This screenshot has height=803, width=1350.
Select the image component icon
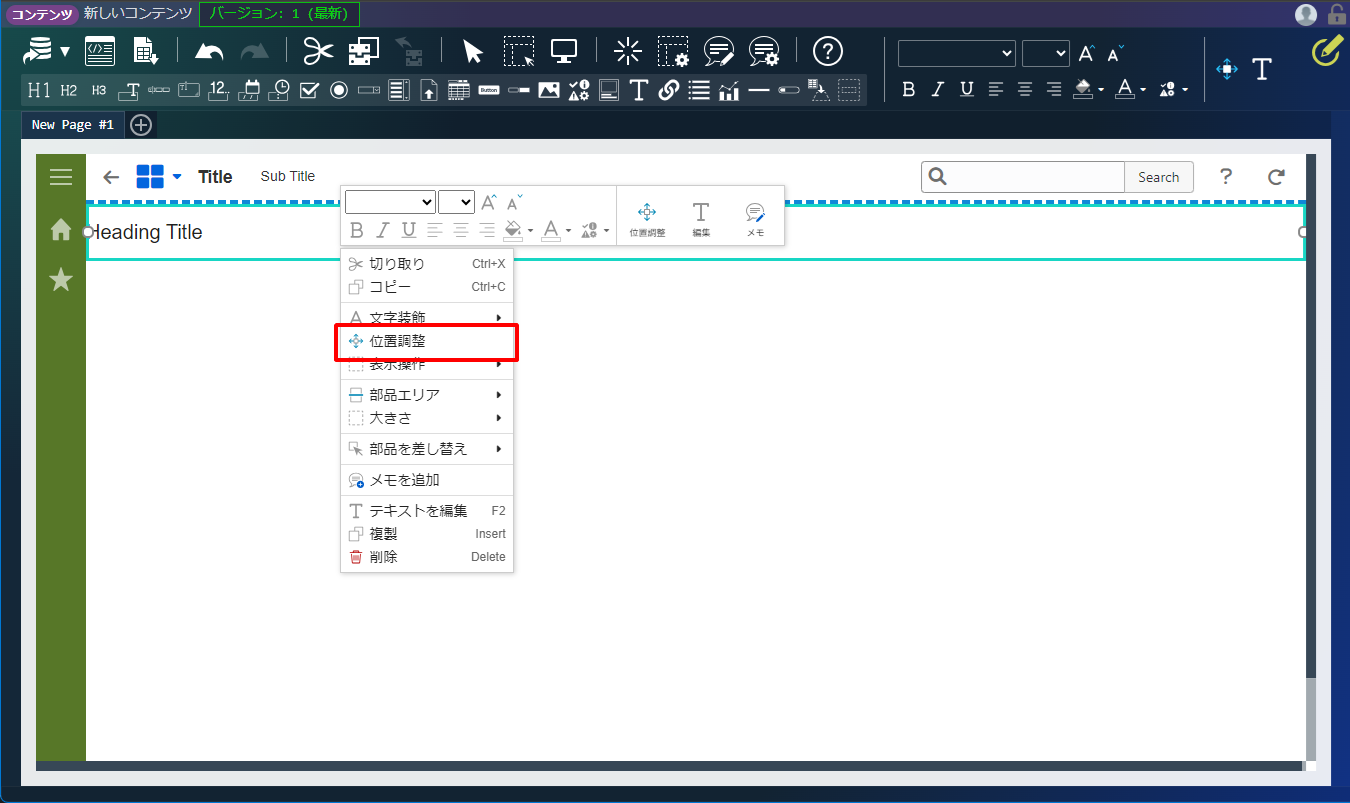pyautogui.click(x=548, y=90)
